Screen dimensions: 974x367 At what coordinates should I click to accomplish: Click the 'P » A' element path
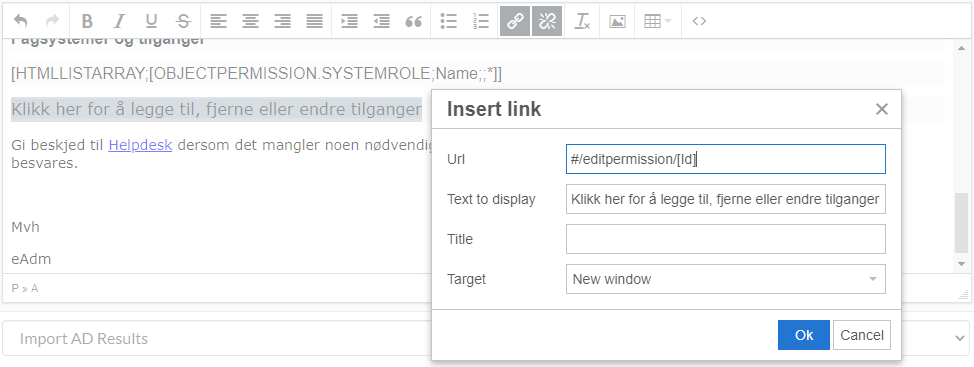pos(25,289)
